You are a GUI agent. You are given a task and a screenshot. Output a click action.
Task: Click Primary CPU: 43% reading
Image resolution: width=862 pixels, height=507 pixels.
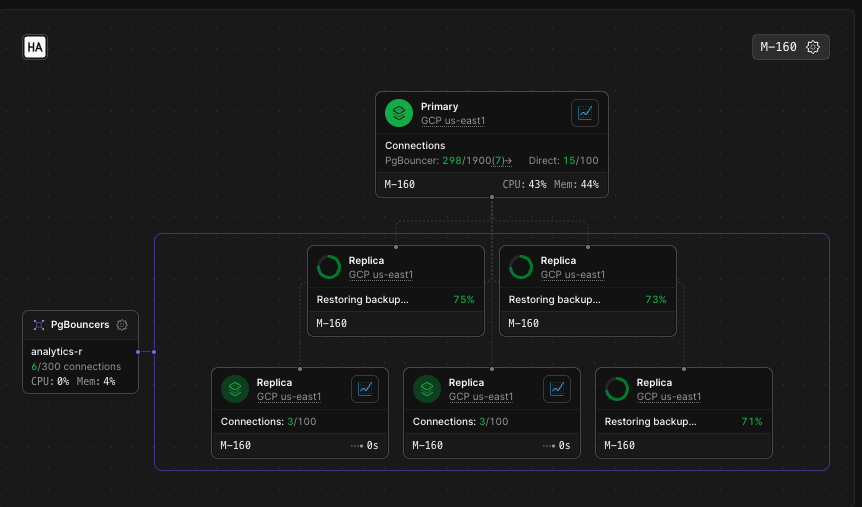coord(524,184)
